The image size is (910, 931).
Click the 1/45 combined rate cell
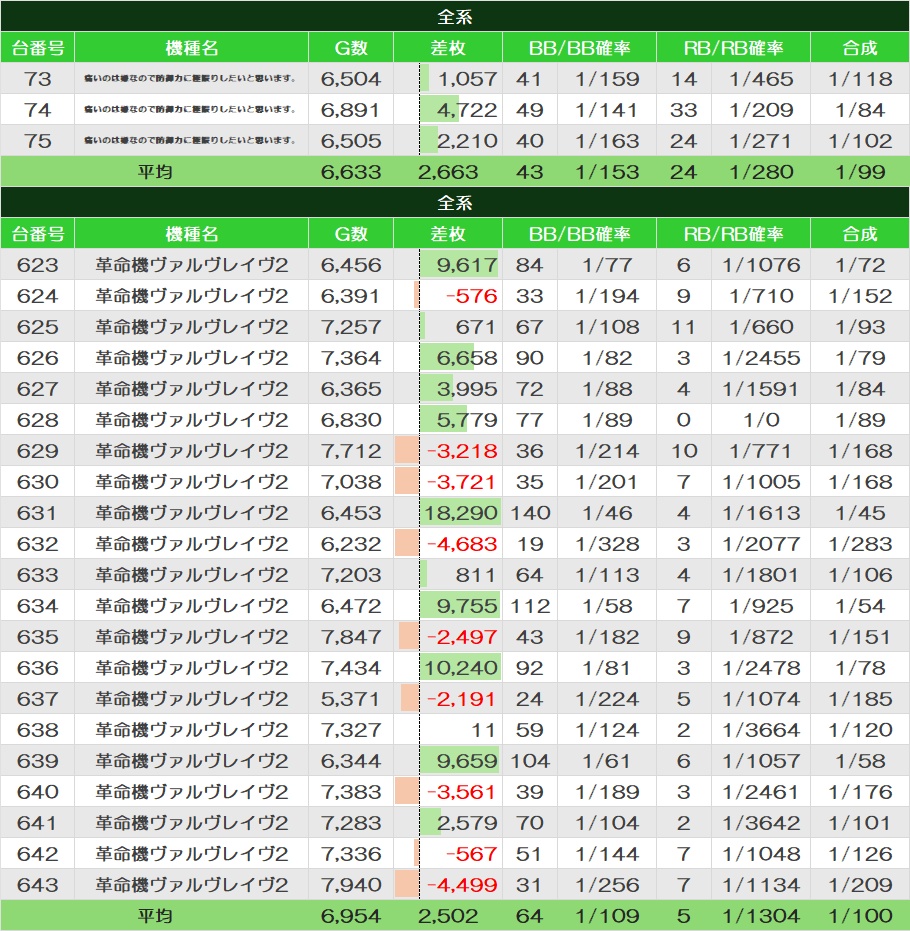pos(860,513)
